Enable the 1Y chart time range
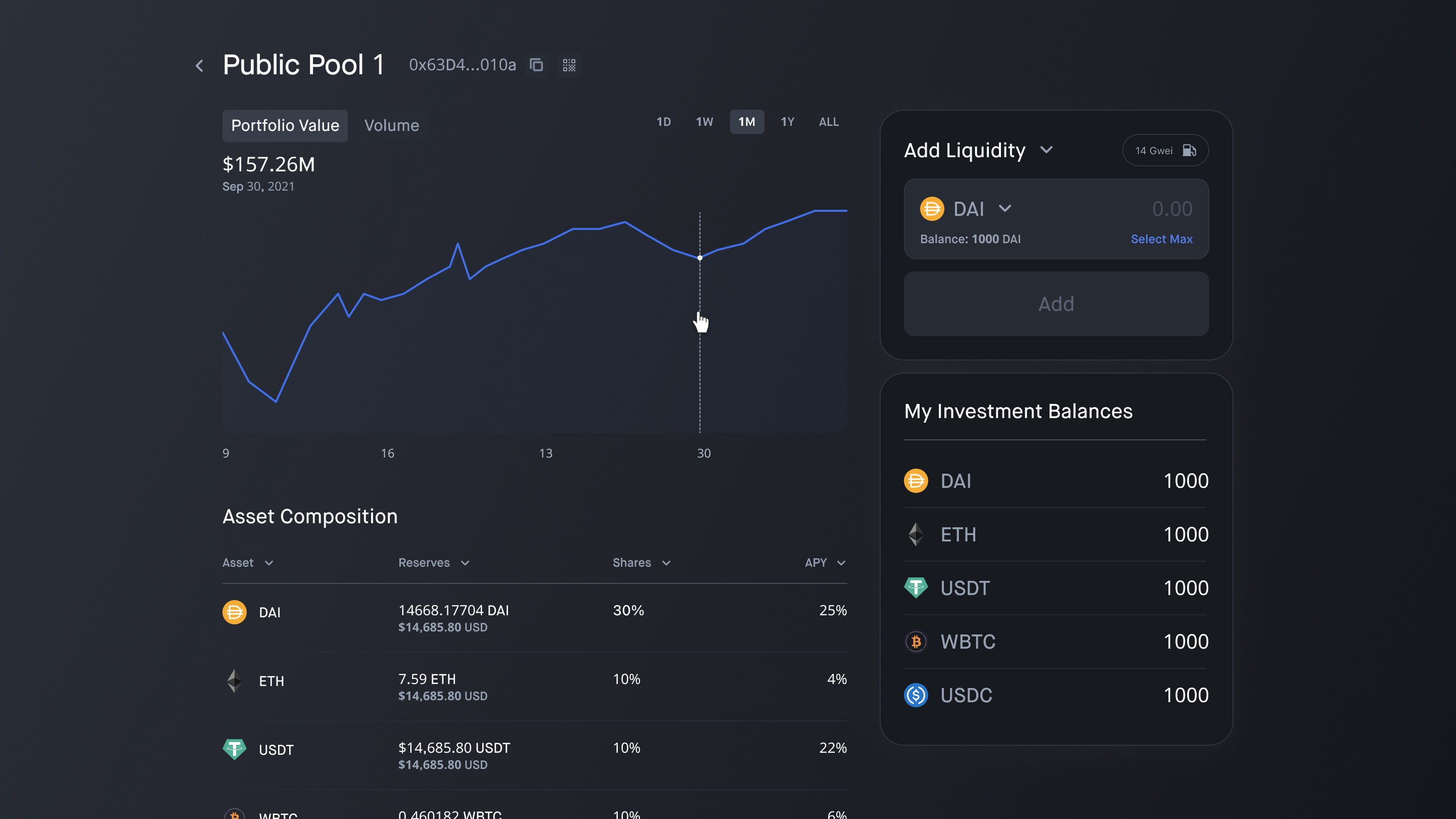The height and width of the screenshot is (819, 1456). (x=787, y=121)
